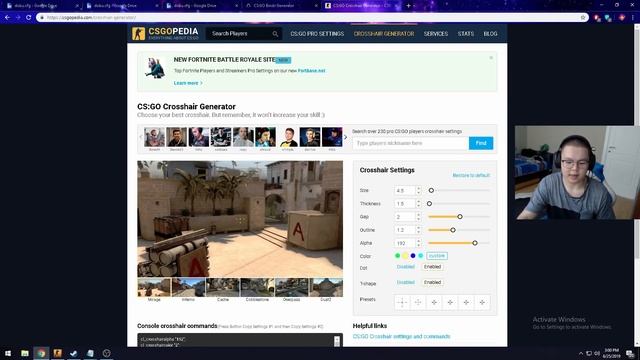Set Dot option to Enabled
The image size is (640, 360).
click(x=432, y=267)
